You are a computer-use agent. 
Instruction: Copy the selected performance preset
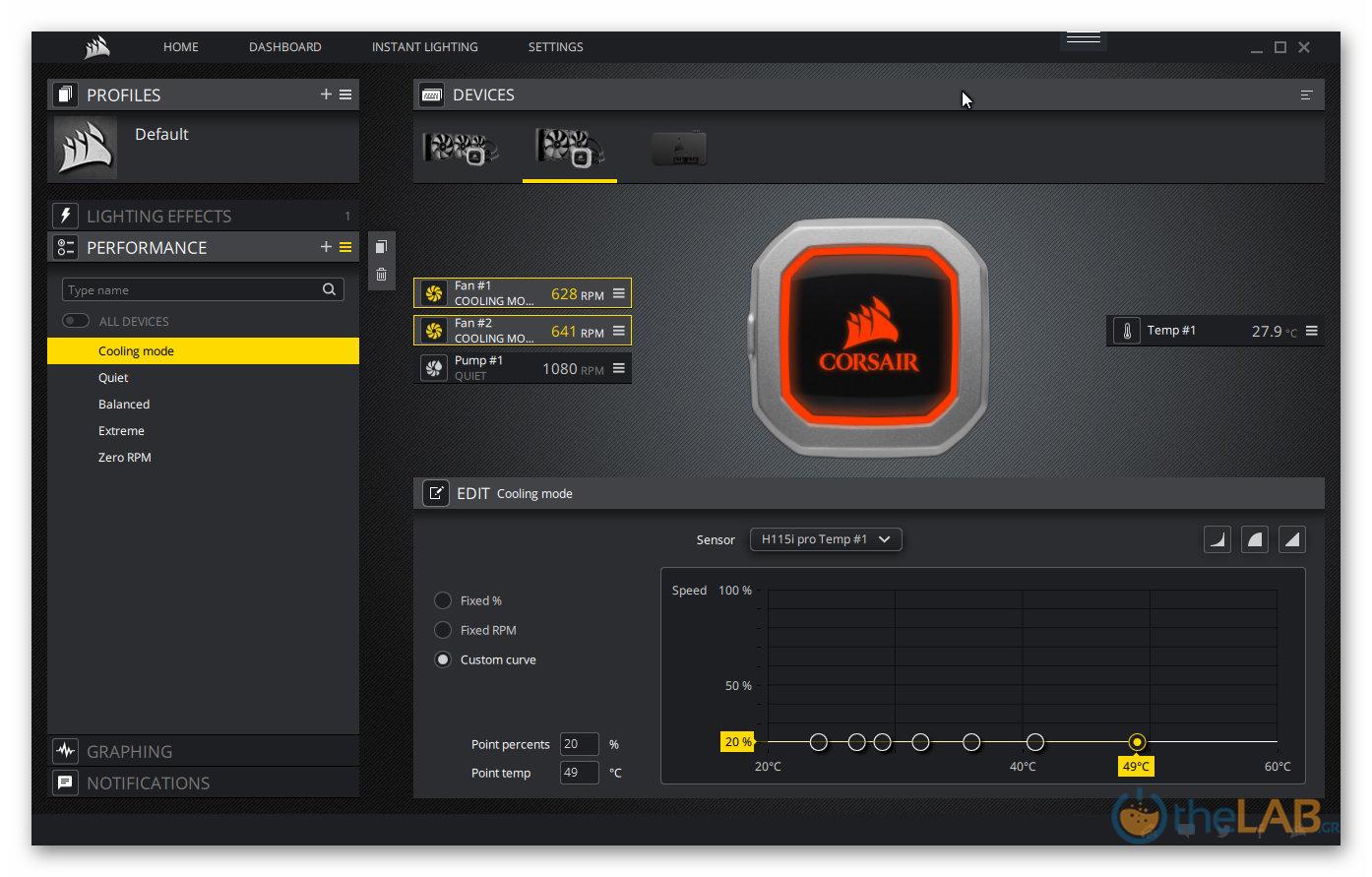pyautogui.click(x=382, y=246)
